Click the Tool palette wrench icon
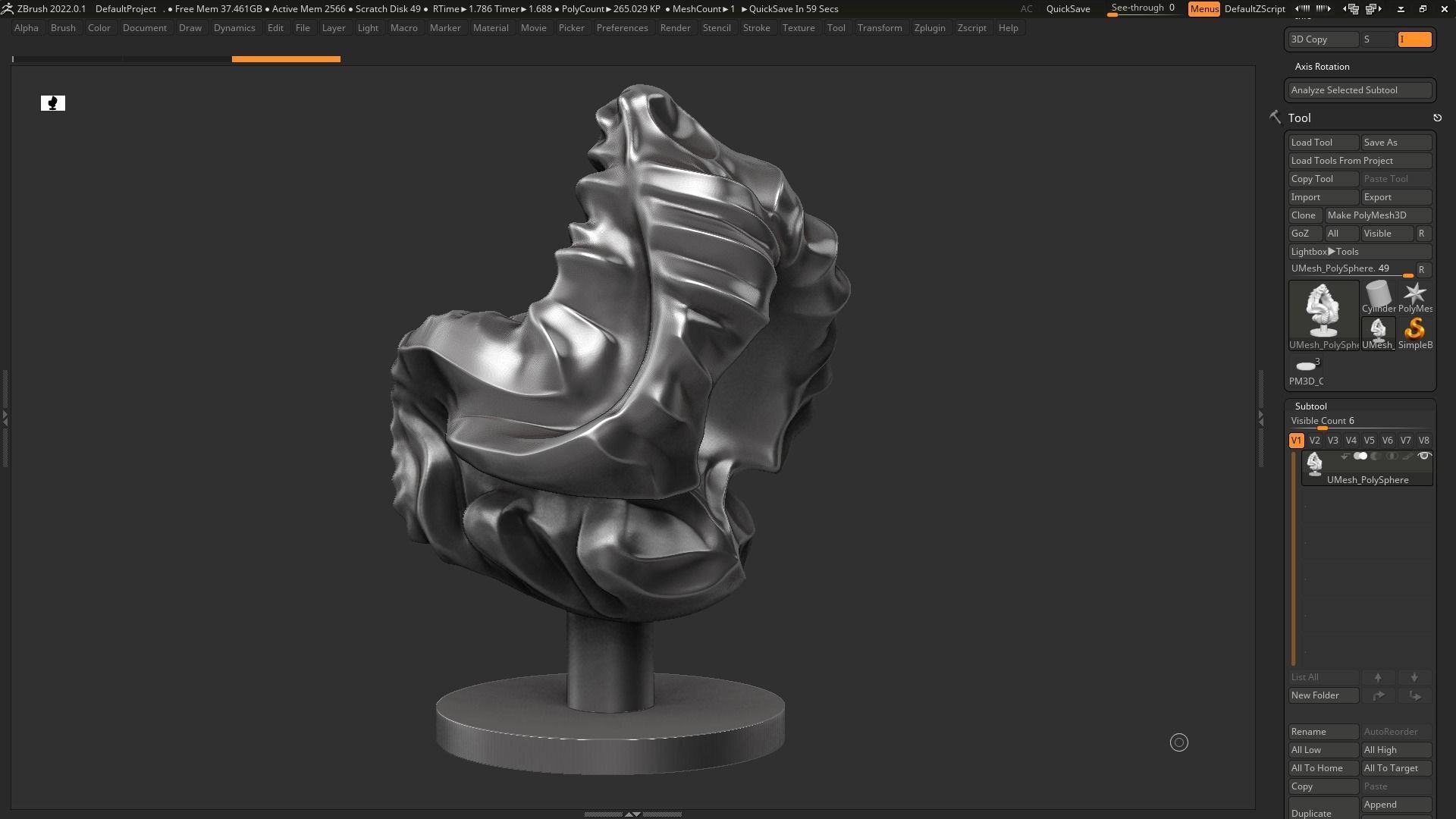The image size is (1456, 819). tap(1275, 117)
